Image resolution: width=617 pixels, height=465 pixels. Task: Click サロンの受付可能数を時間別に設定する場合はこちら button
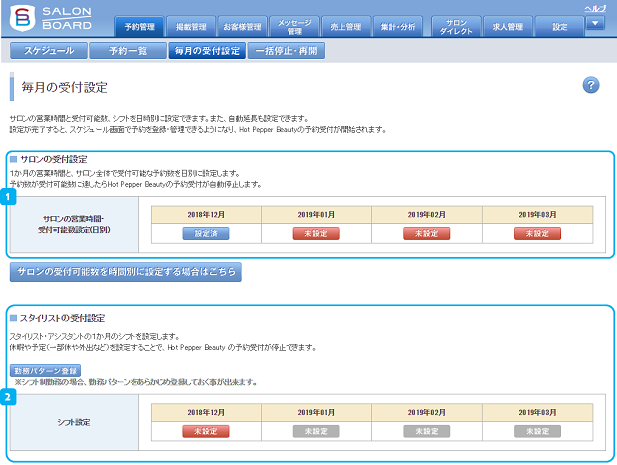point(125,272)
